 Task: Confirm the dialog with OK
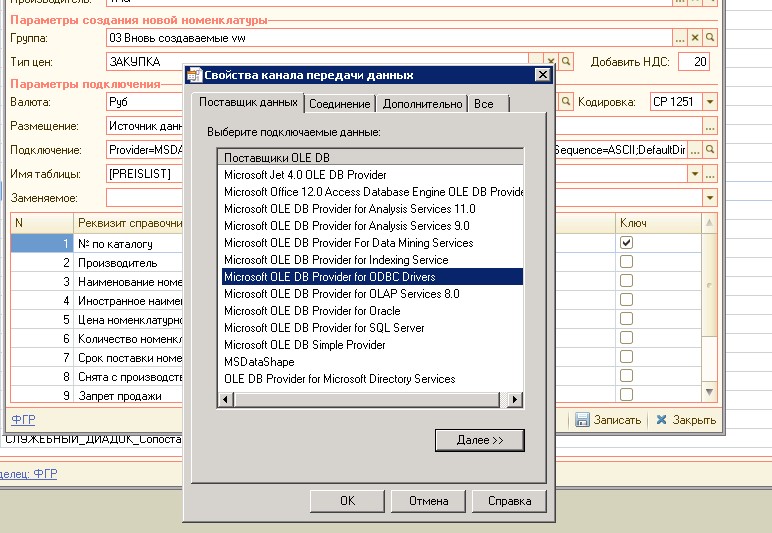click(x=347, y=501)
